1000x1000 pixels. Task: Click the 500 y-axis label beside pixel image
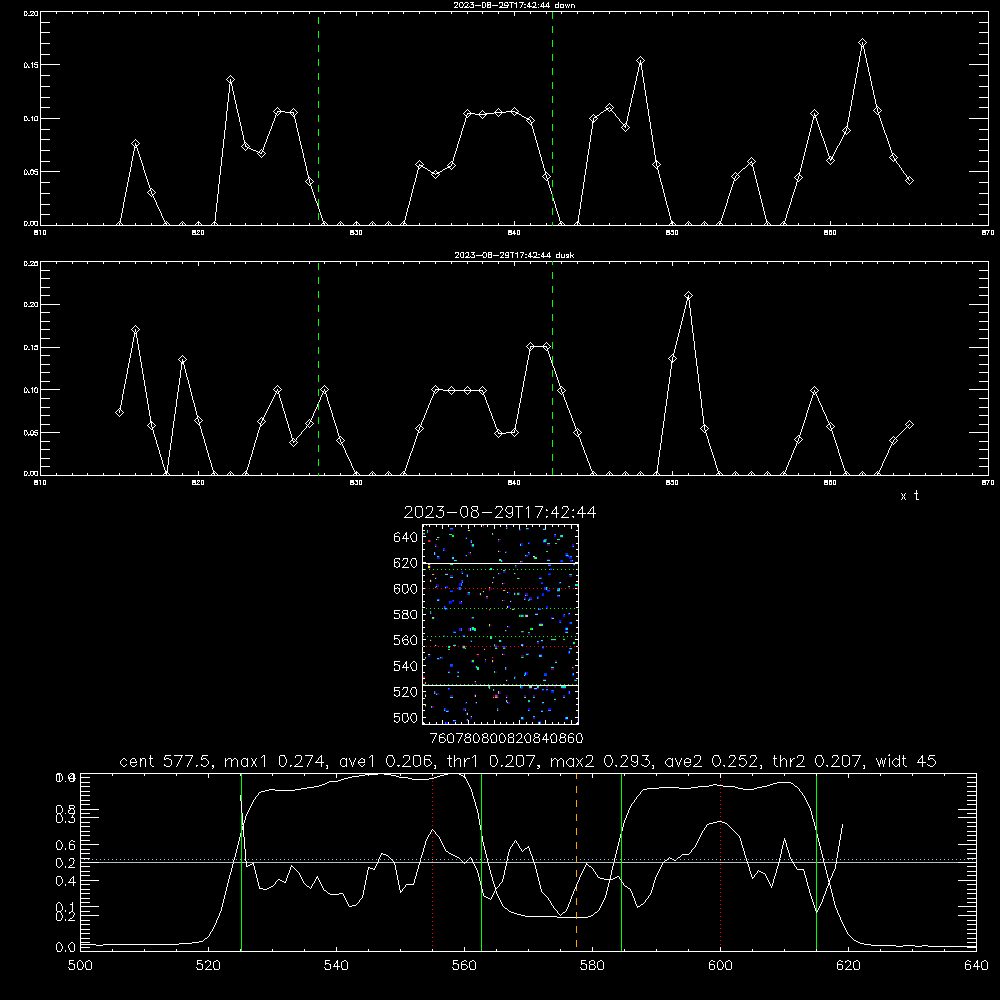tap(406, 717)
